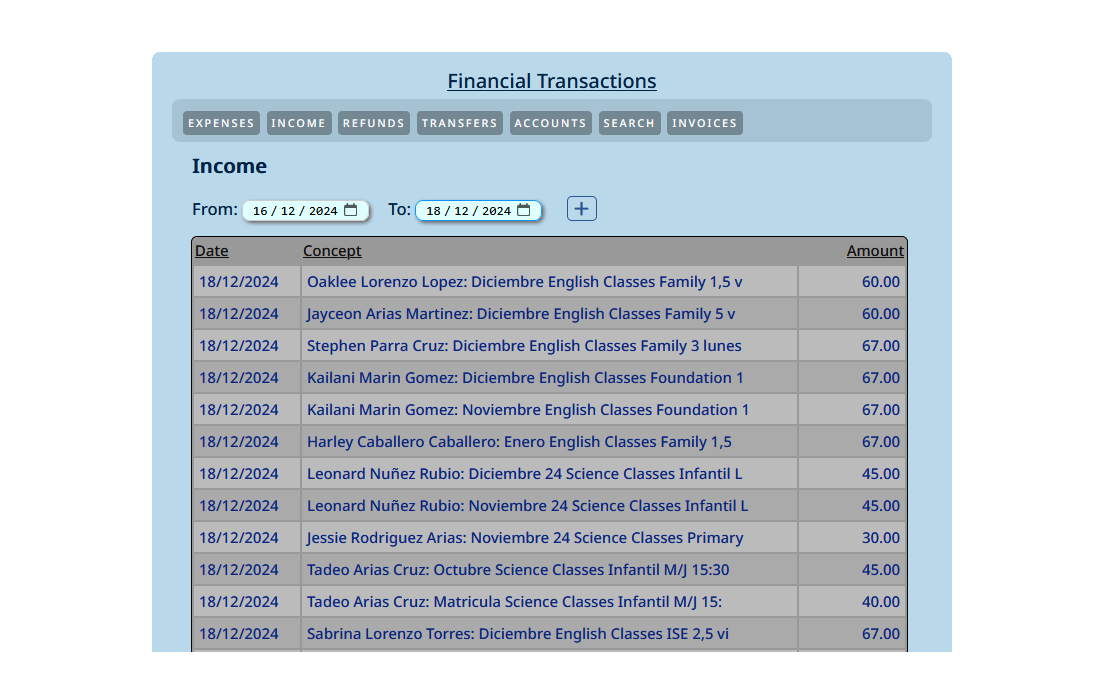Viewport: 1100px width, 700px height.
Task: Open the To date calendar picker icon
Action: click(x=523, y=210)
